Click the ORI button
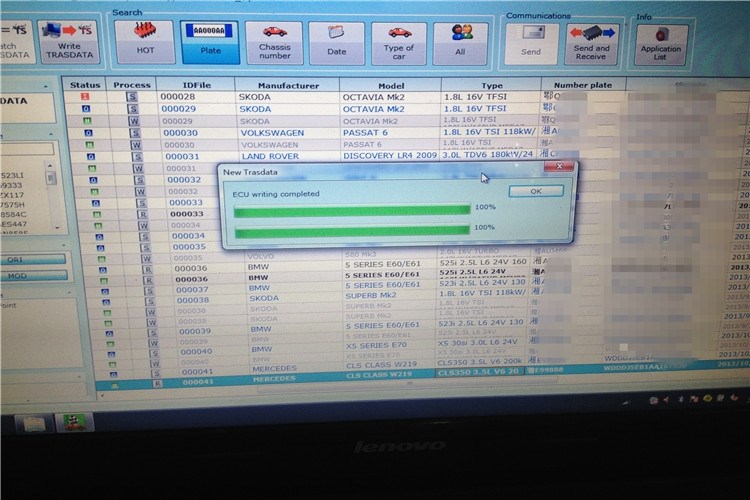750x500 pixels. (x=33, y=260)
